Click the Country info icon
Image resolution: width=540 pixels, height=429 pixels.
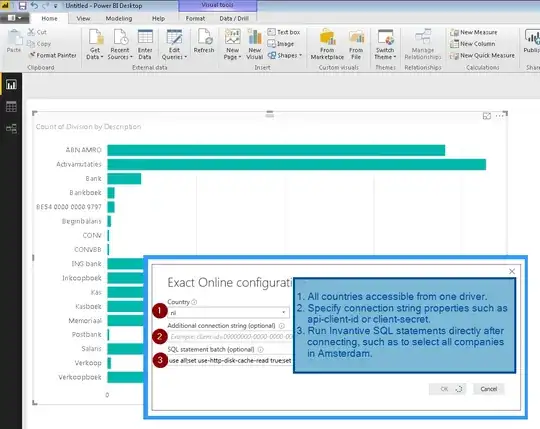(x=194, y=302)
